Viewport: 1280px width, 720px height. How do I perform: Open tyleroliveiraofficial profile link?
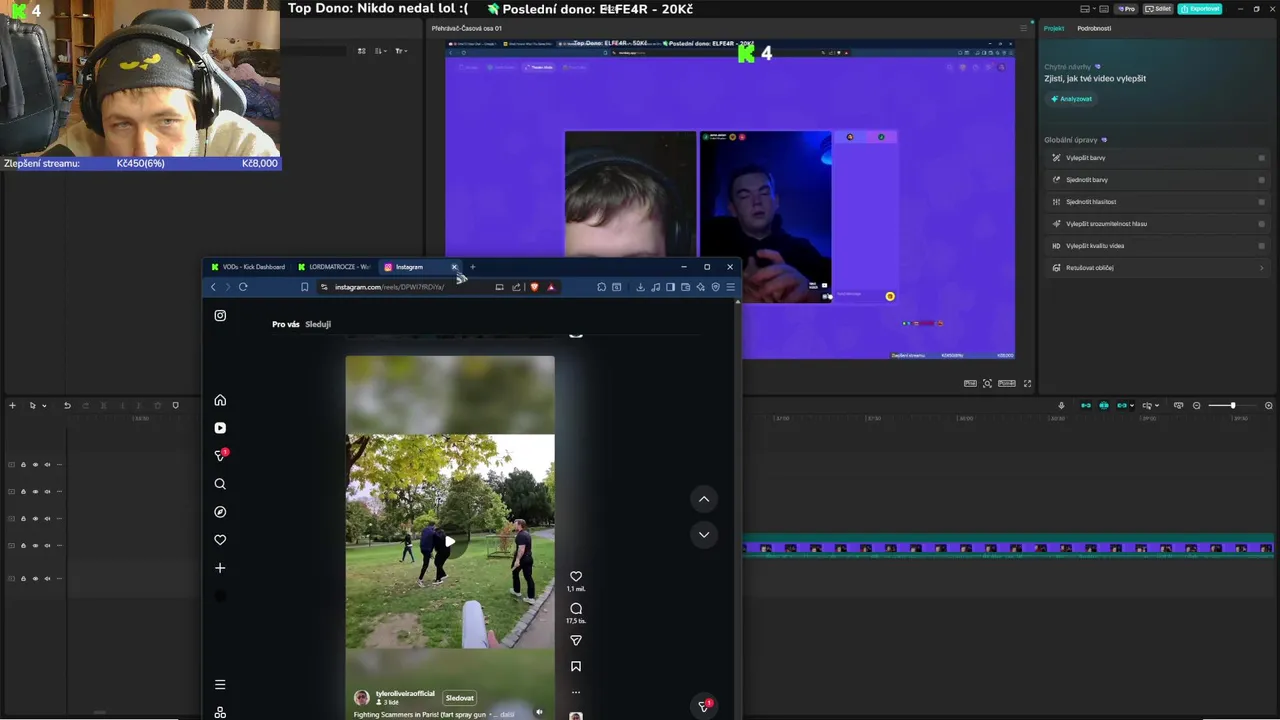[405, 694]
